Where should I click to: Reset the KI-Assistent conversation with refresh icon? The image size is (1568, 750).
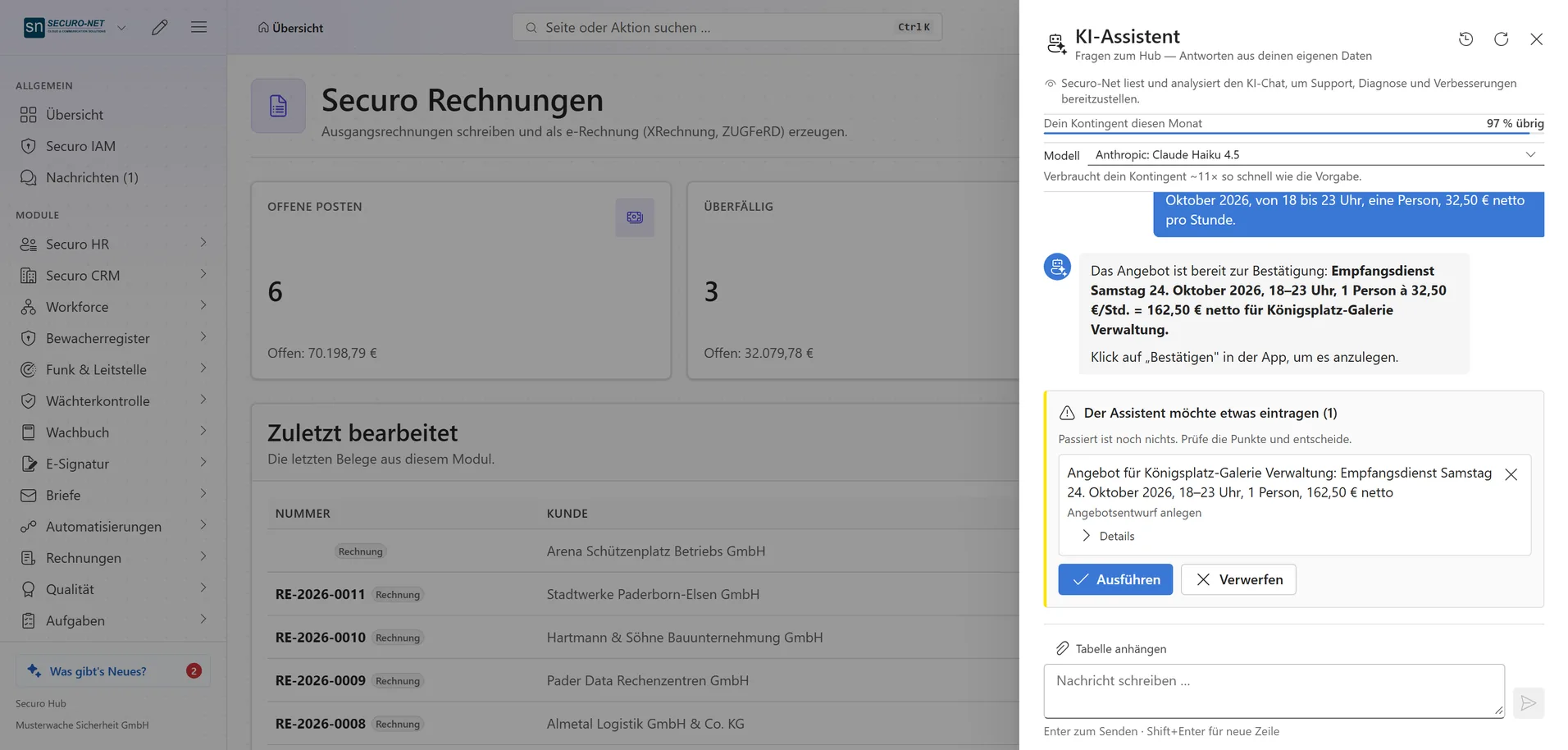(x=1501, y=39)
